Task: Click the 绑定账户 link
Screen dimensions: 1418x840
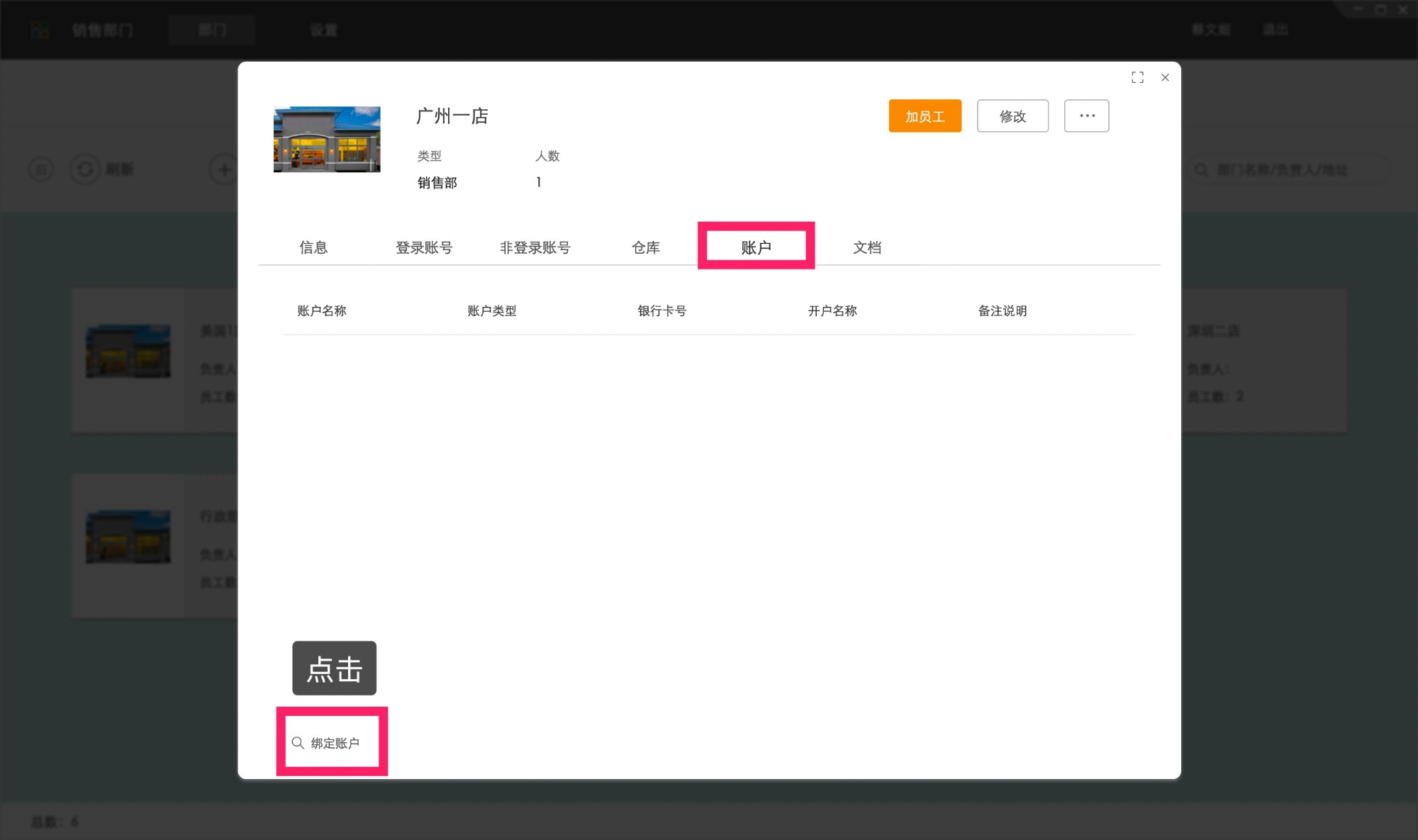Action: click(333, 741)
